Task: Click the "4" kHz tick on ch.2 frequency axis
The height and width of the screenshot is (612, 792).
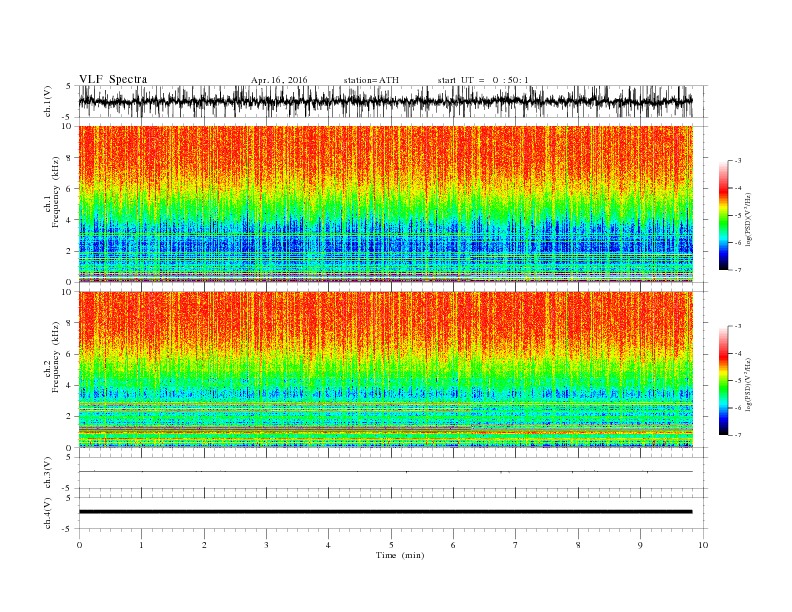Action: [x=69, y=386]
